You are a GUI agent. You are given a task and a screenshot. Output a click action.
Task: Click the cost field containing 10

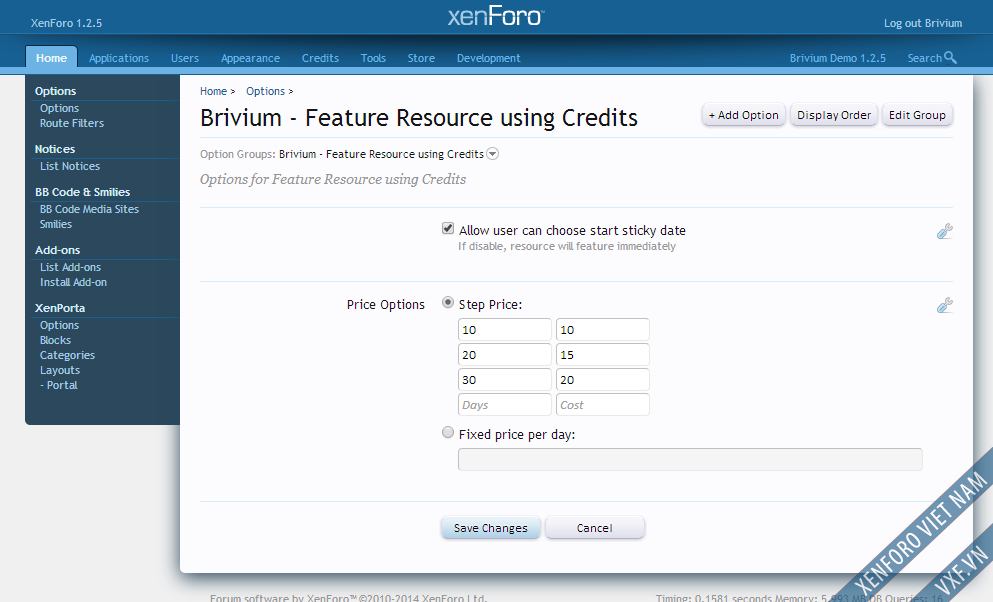click(x=603, y=330)
